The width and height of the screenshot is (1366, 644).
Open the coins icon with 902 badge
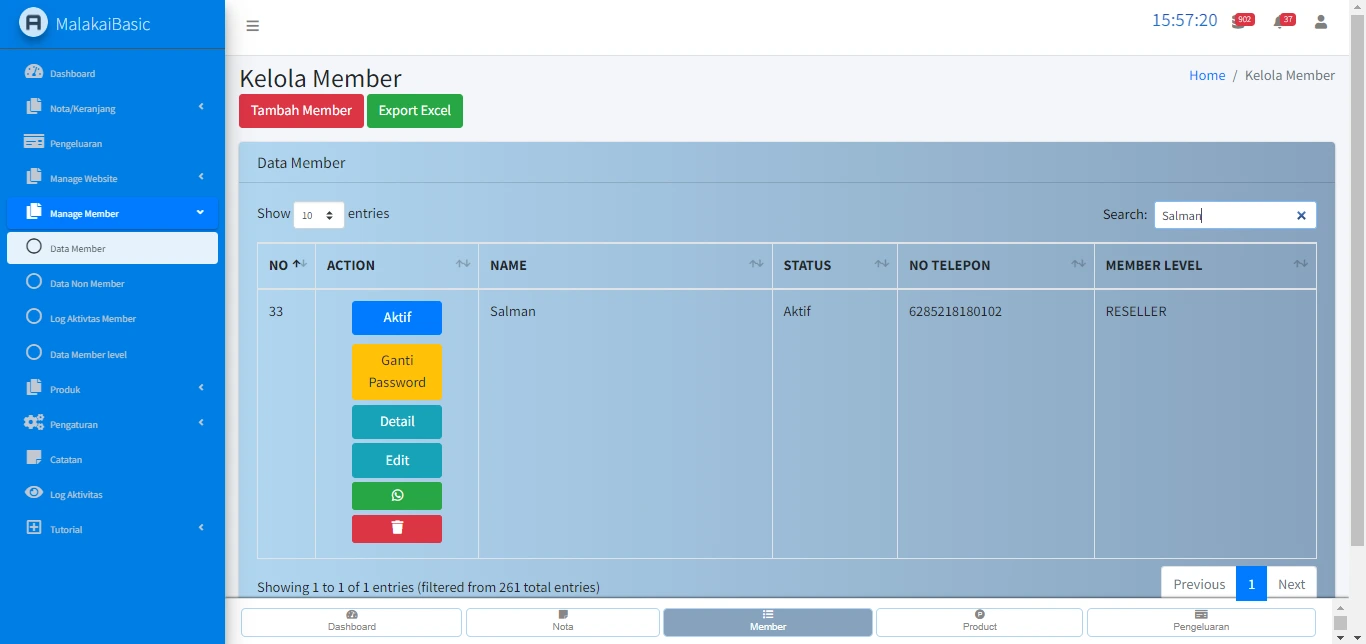(1239, 22)
